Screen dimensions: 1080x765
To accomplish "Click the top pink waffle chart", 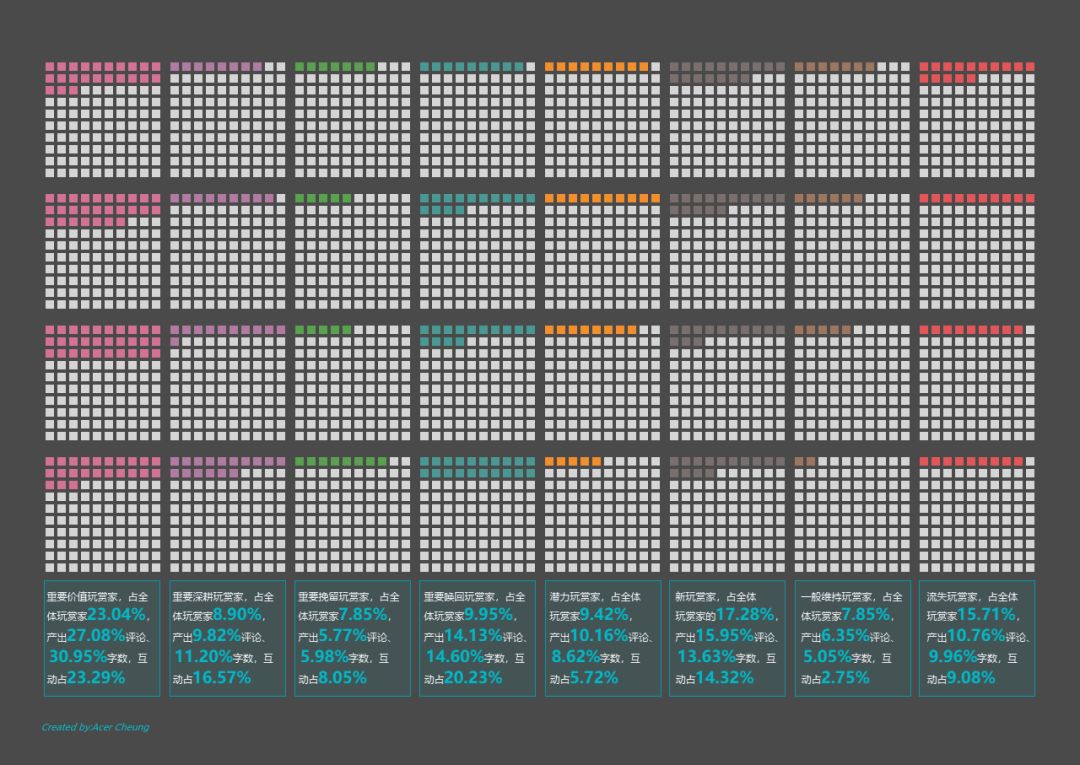I will pos(102,119).
